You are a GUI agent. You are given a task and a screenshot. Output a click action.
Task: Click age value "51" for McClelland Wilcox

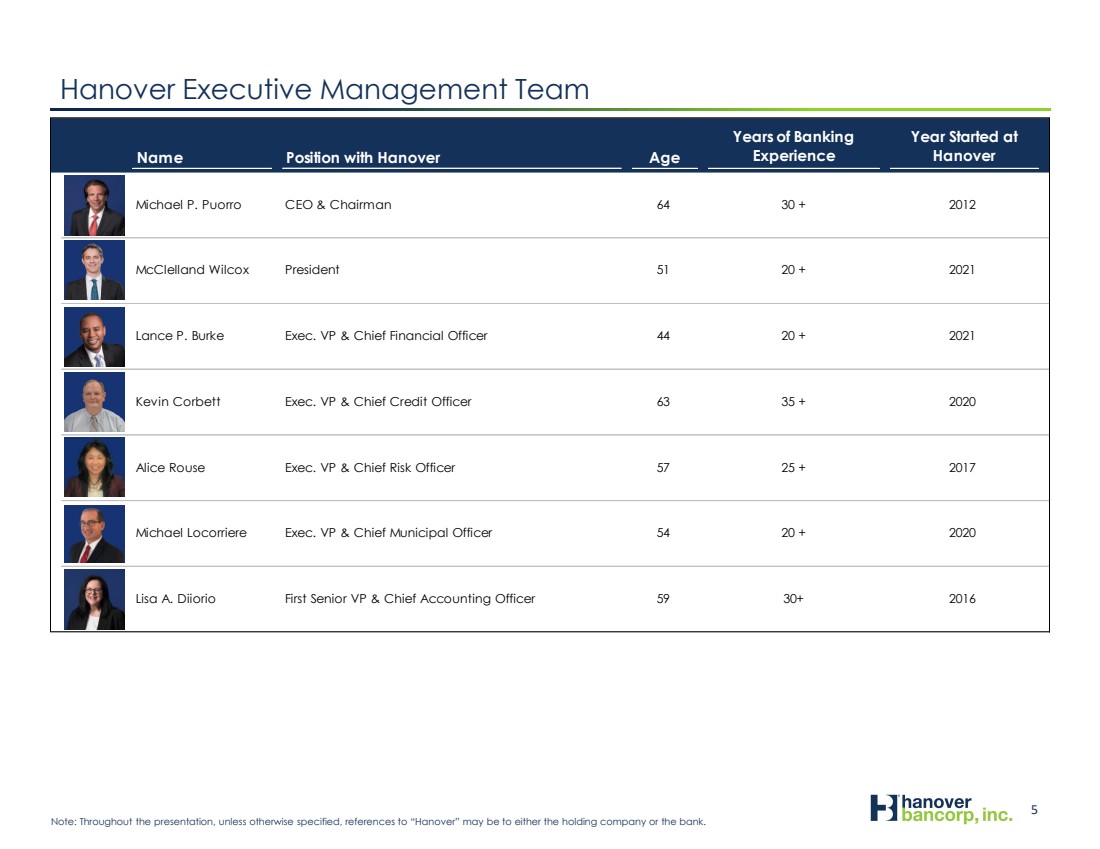pos(663,270)
